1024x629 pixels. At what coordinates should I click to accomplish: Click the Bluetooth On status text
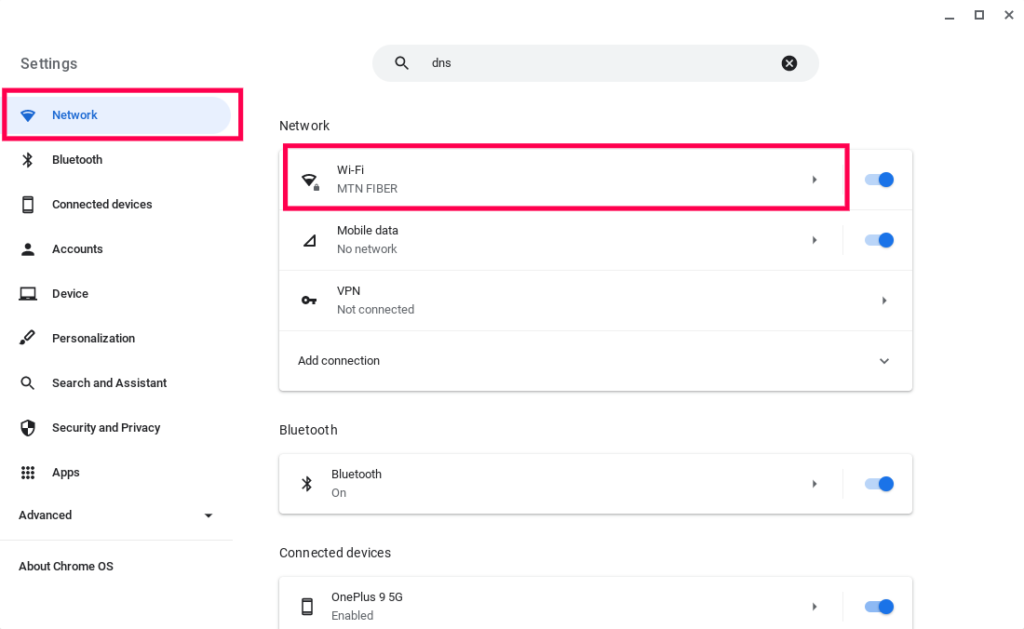point(338,493)
